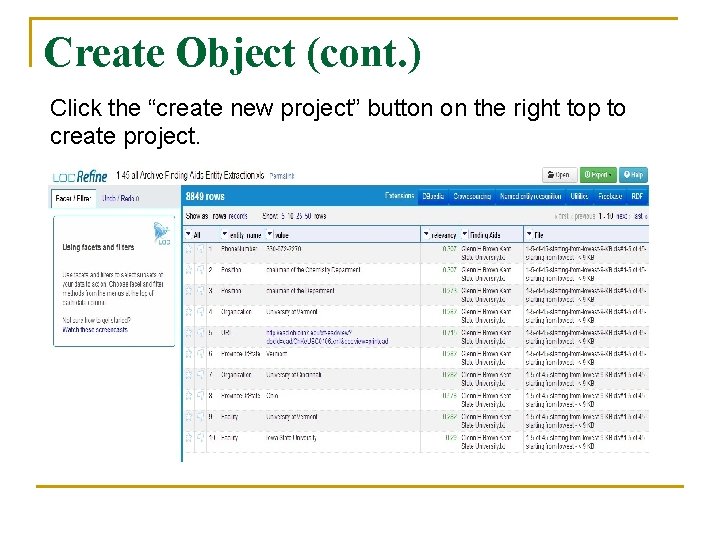
Task: Flag row 4, University of Vermont organization
Action: 200,312
